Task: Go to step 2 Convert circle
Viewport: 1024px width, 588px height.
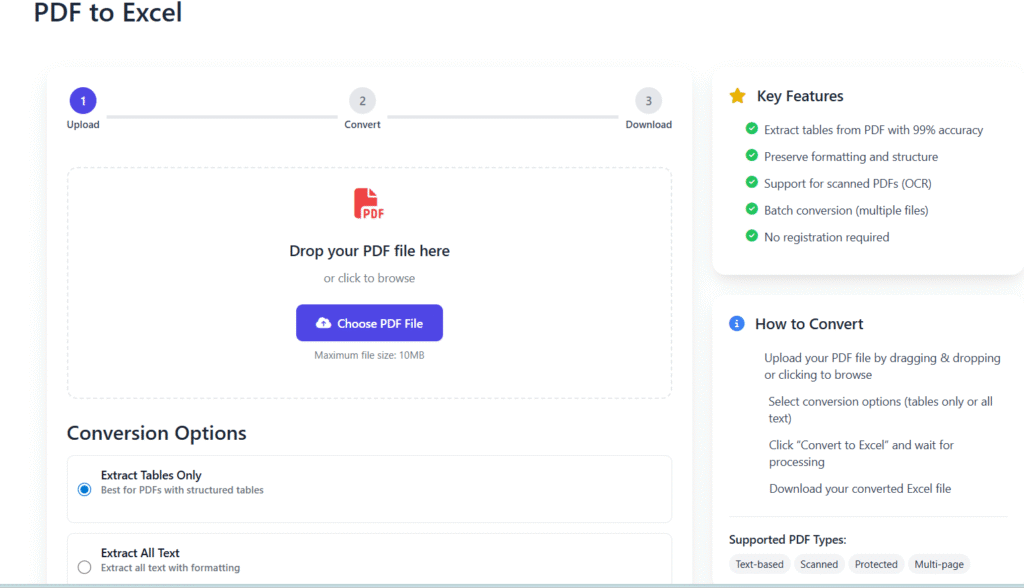Action: tap(362, 100)
